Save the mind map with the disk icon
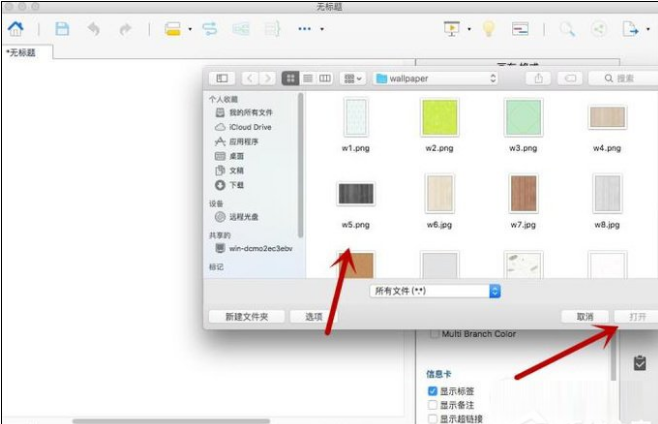658x424 pixels. pyautogui.click(x=62, y=29)
